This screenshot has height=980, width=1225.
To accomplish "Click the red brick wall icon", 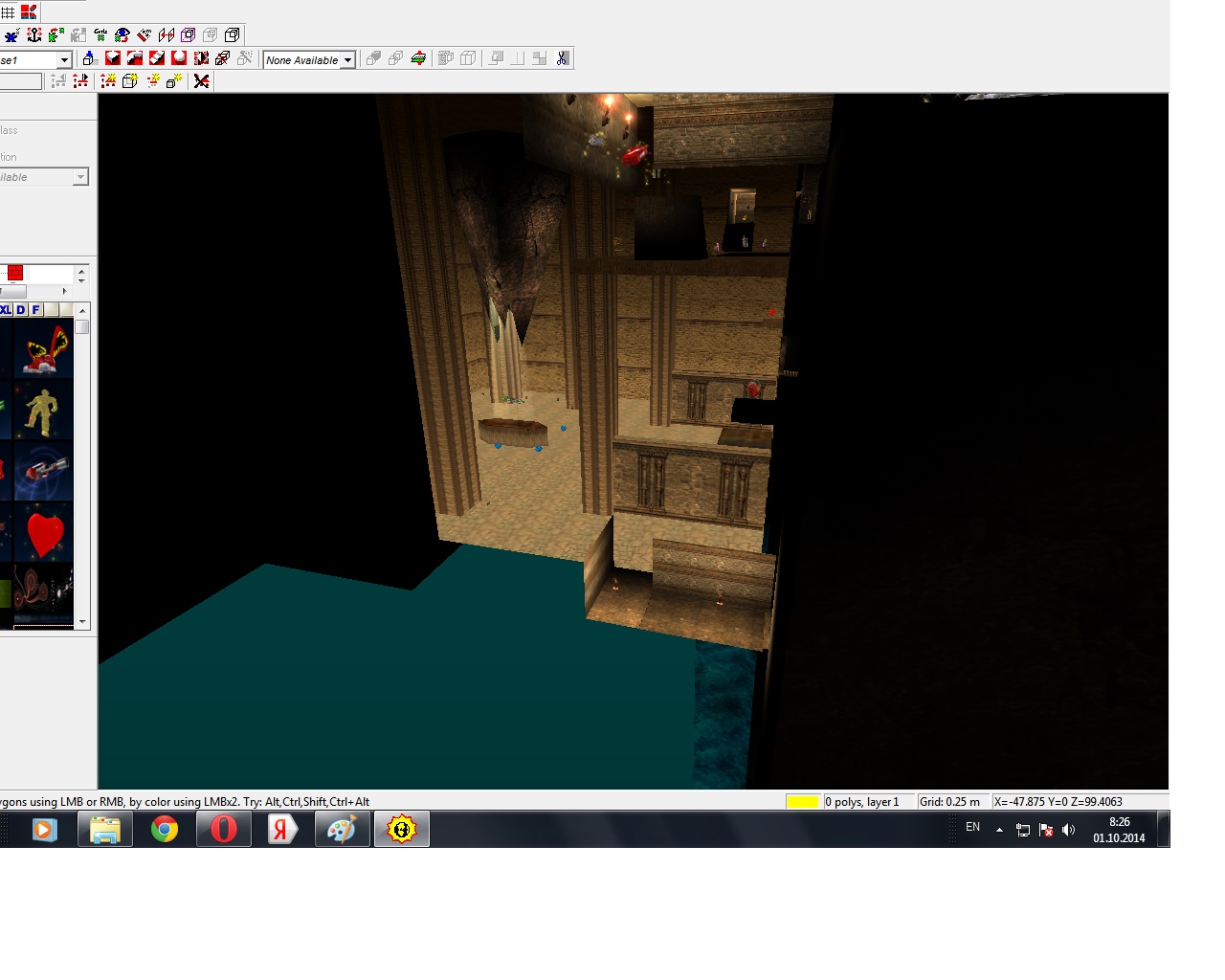I will 14,273.
